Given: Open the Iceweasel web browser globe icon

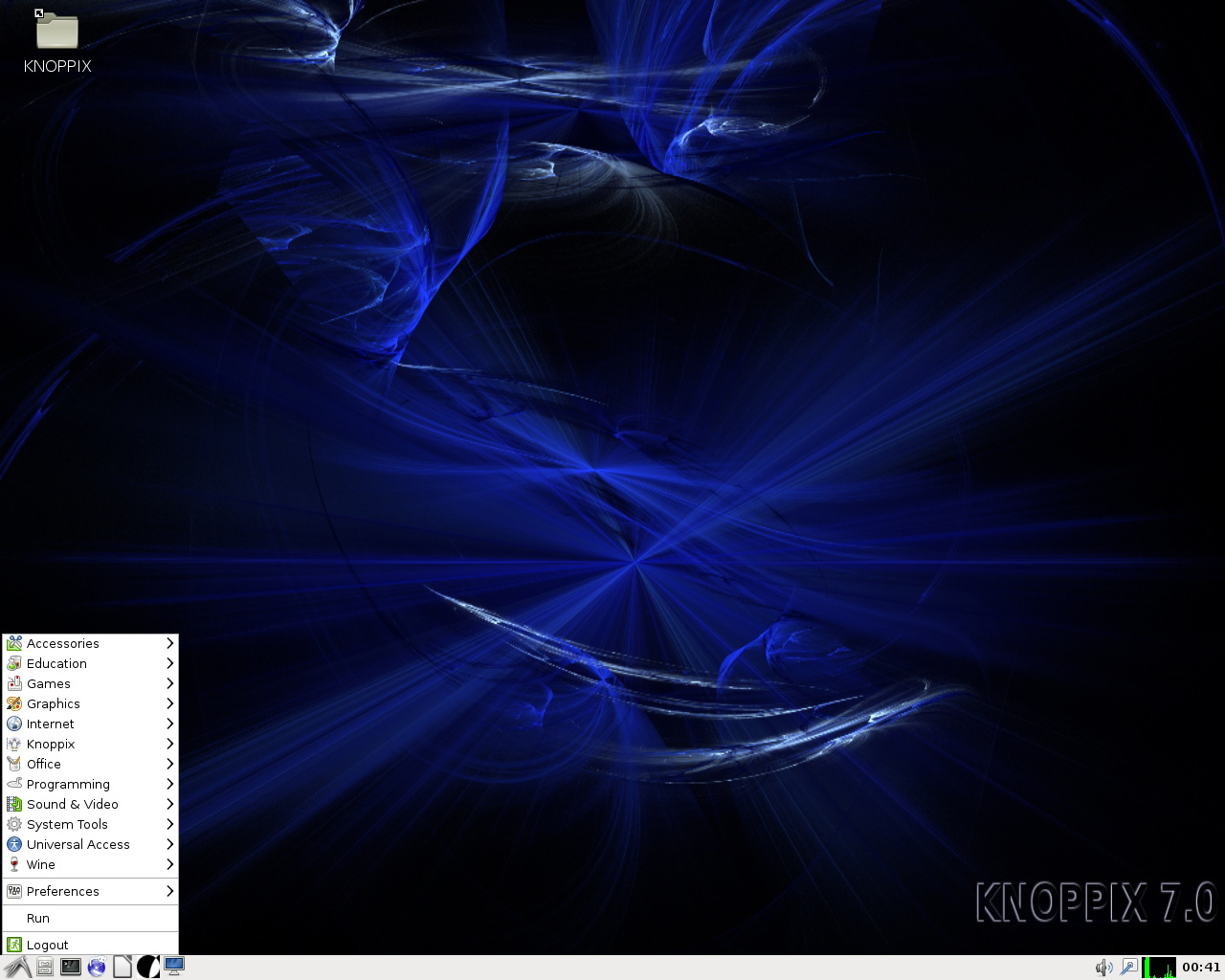Looking at the screenshot, I should coord(97,968).
